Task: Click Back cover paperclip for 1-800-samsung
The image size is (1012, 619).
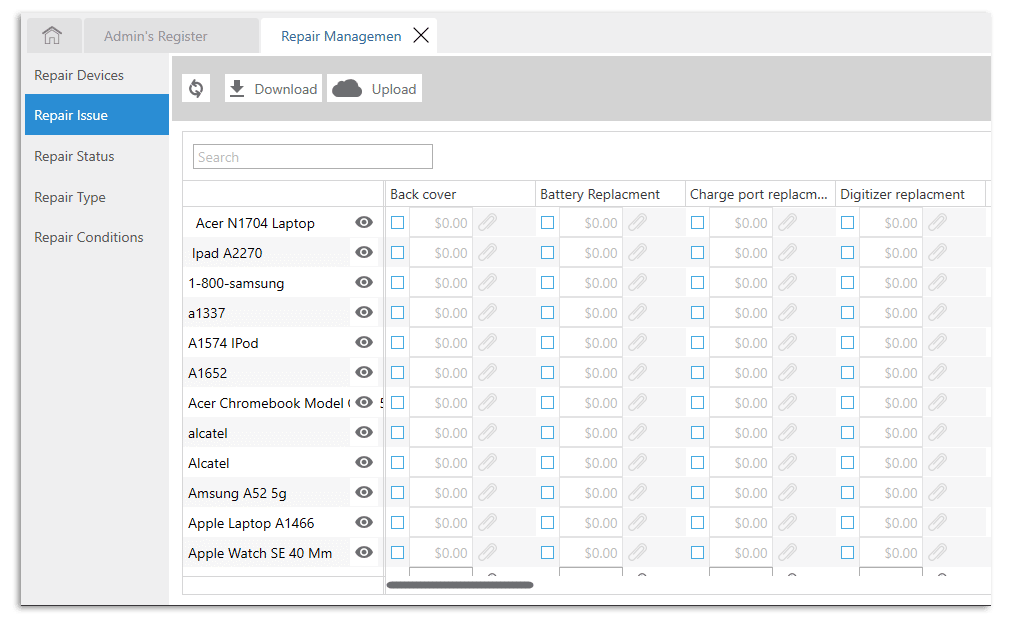Action: pyautogui.click(x=487, y=283)
